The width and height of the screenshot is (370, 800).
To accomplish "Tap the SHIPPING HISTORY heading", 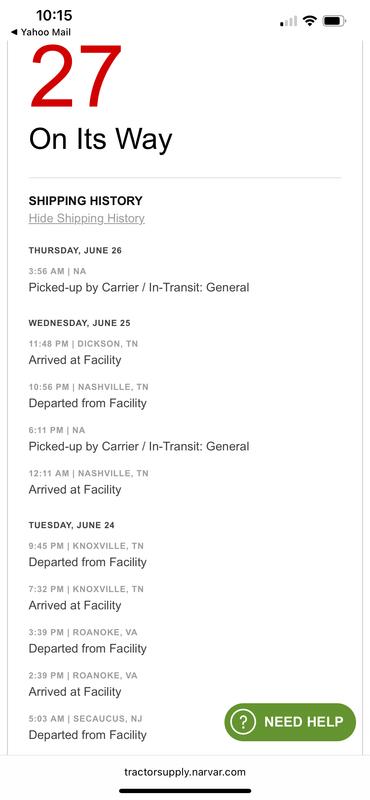I will (86, 201).
